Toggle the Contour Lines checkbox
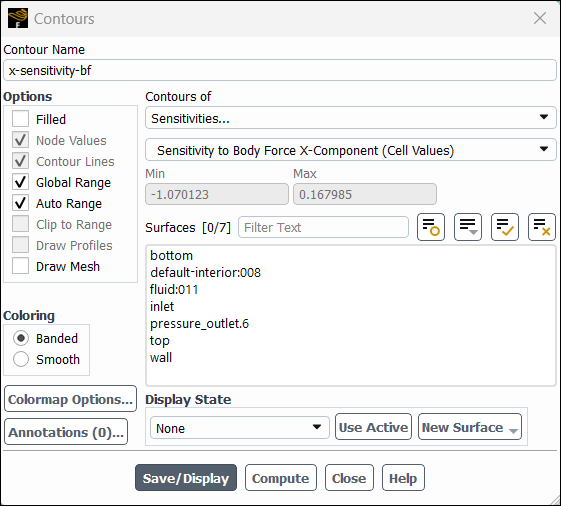561x506 pixels. point(20,161)
